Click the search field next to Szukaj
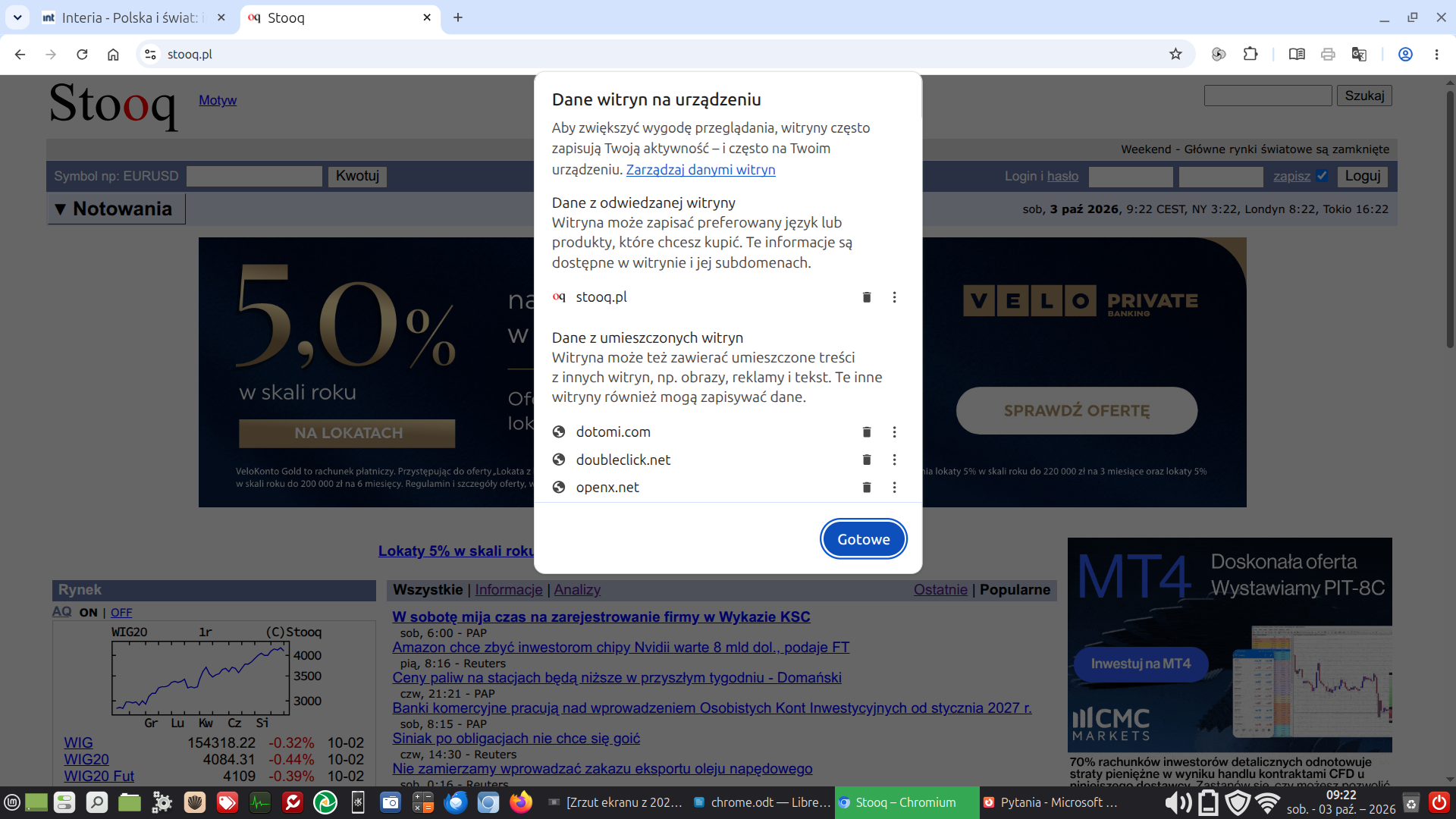 (x=1268, y=96)
